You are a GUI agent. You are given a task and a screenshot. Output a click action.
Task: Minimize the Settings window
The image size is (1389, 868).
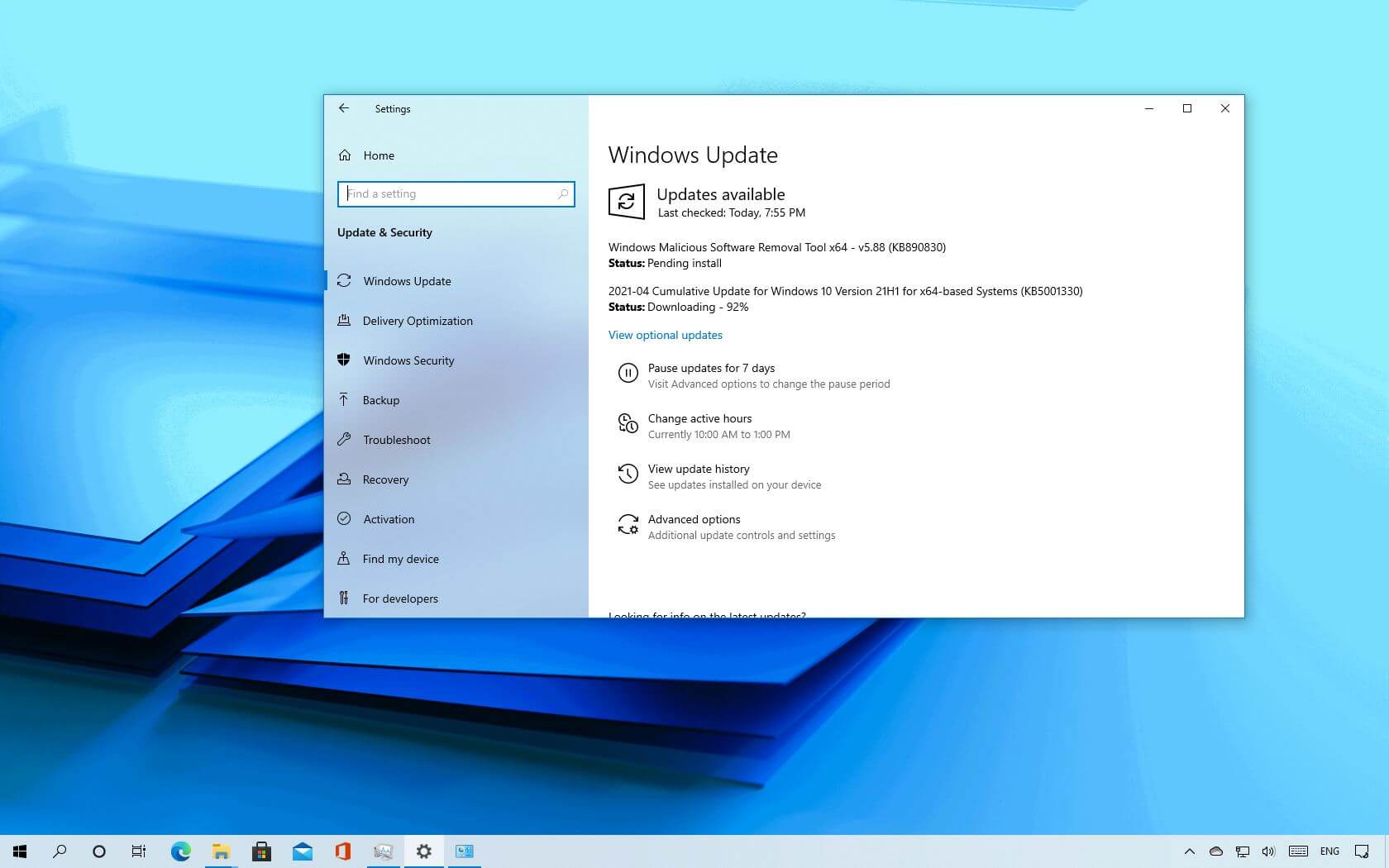(x=1149, y=108)
